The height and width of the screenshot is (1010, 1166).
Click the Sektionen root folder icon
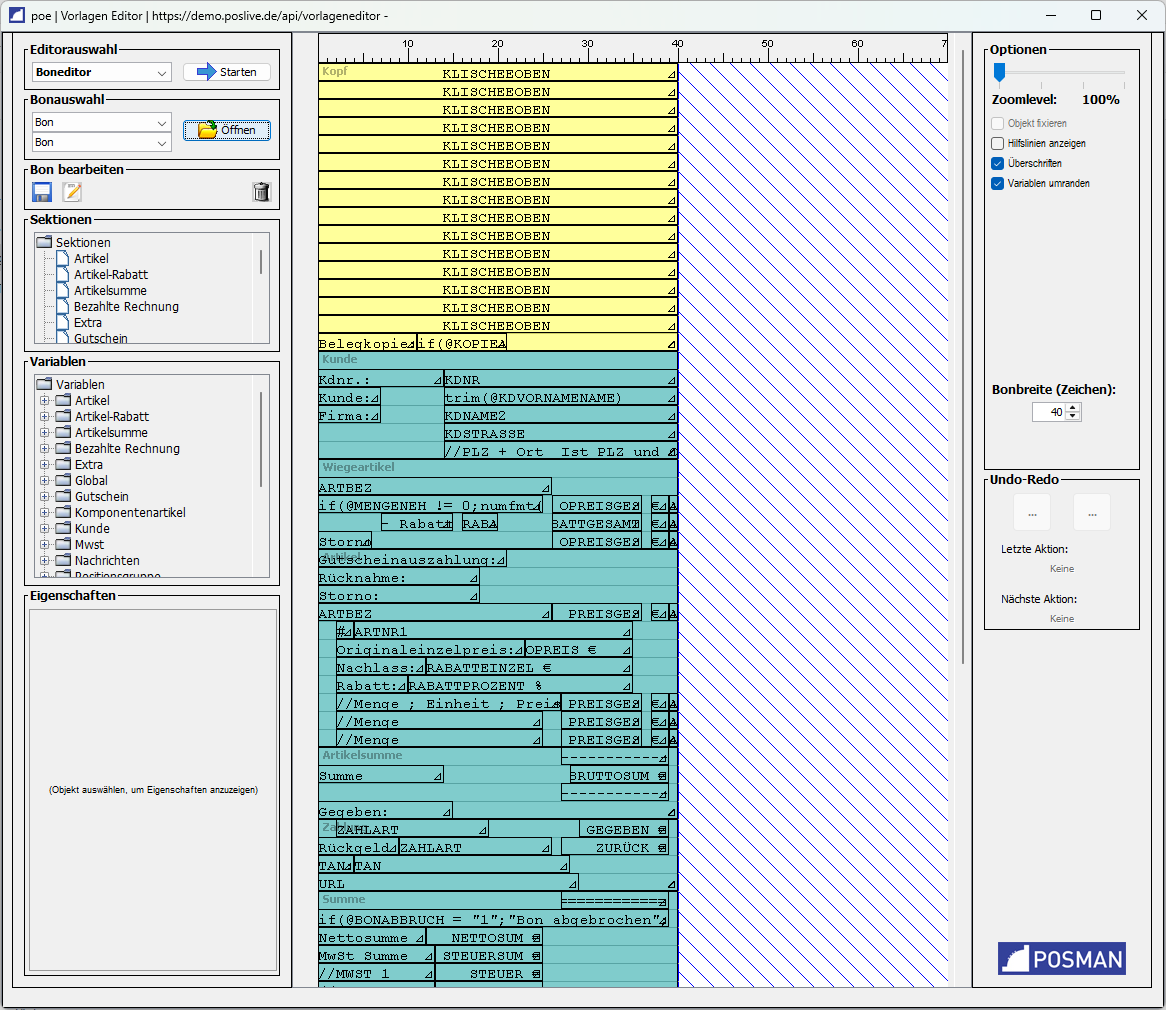tap(43, 241)
